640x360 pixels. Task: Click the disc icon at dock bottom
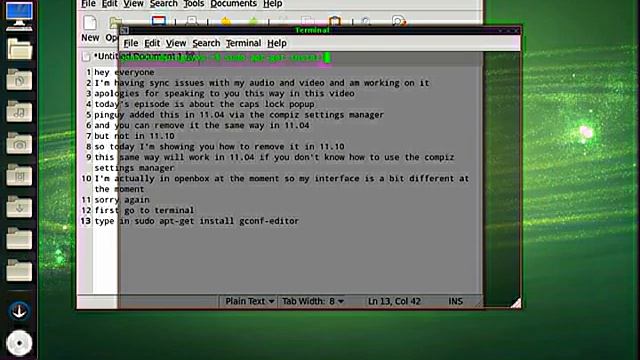[19, 343]
